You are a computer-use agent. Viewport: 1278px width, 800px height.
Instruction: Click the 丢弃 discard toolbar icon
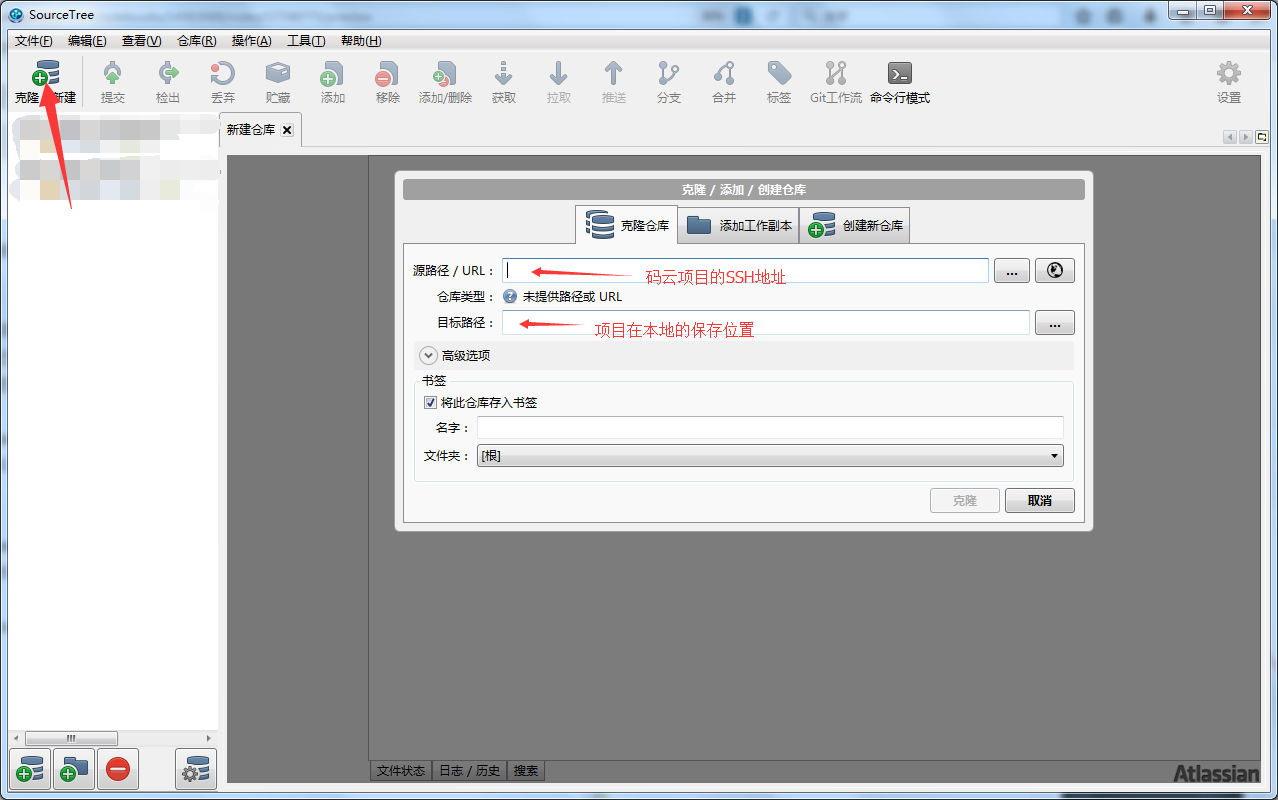223,73
